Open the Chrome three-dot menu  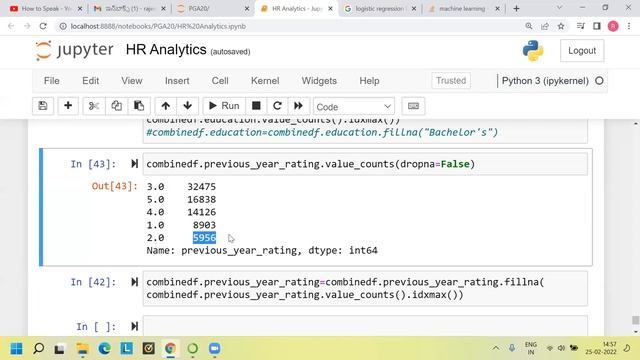[x=629, y=26]
